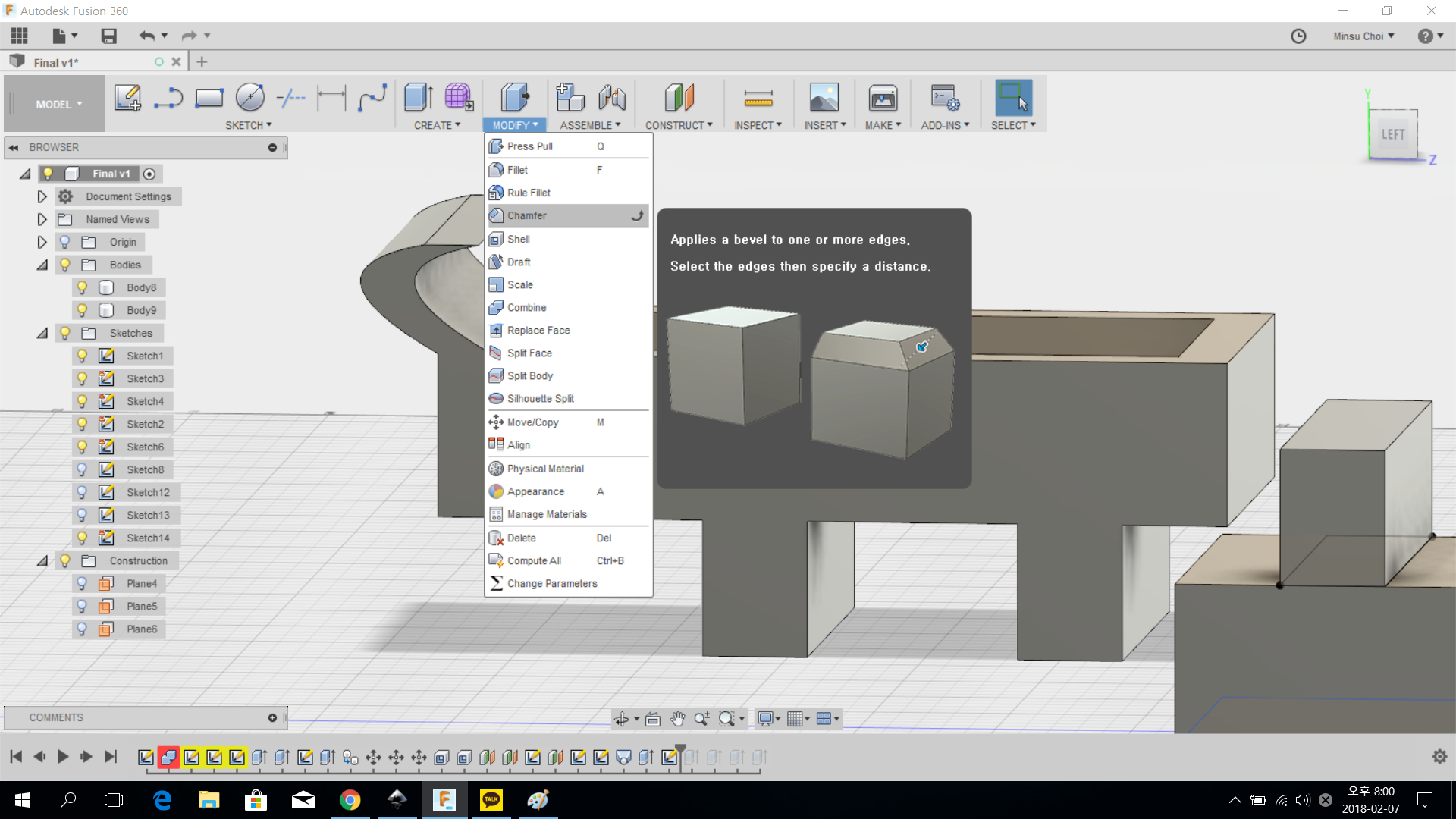Activate the Final v1 component radio button
Image resolution: width=1456 pixels, height=819 pixels.
tap(149, 174)
